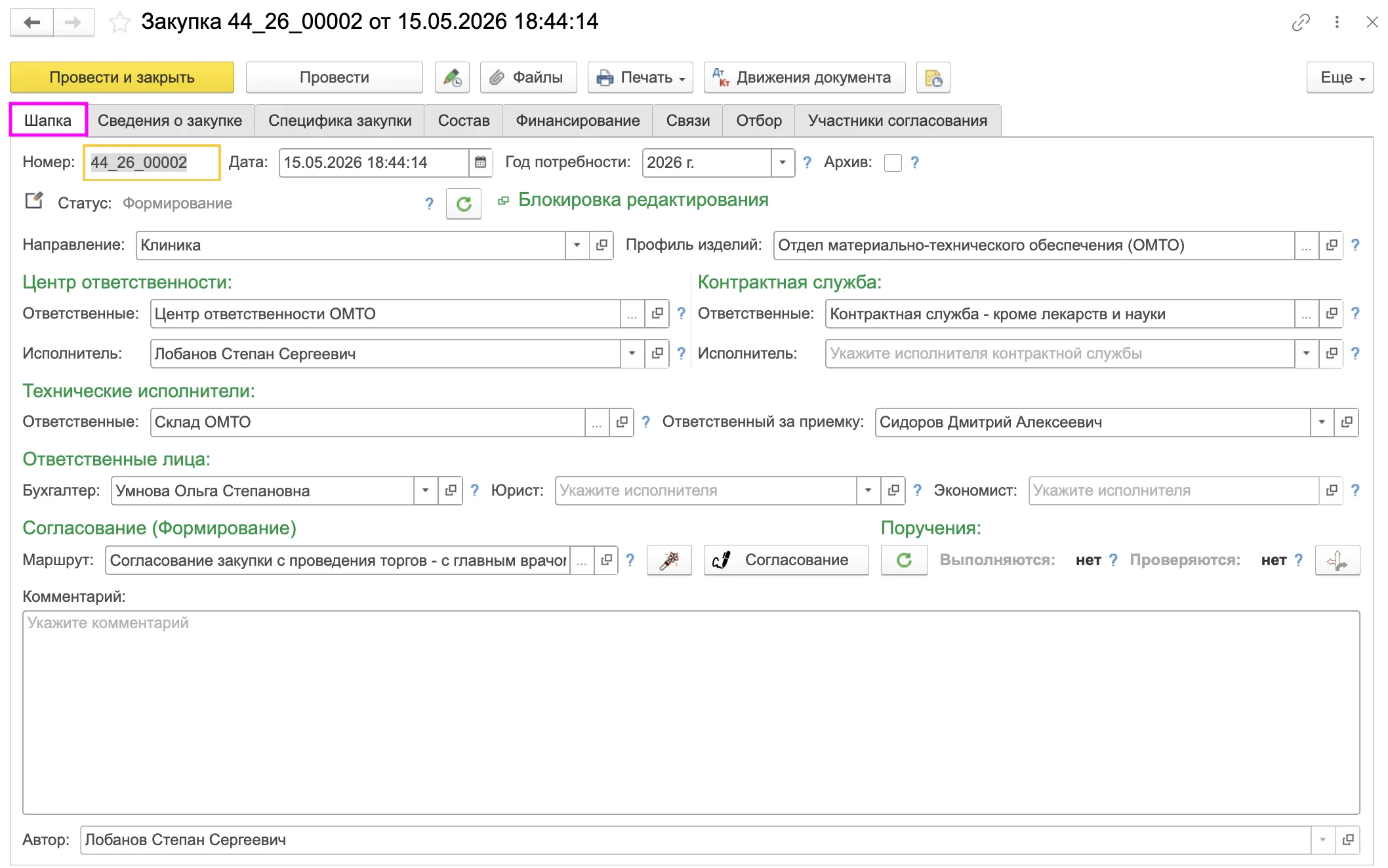This screenshot has width=1388, height=868.
Task: Click the Согласование button
Action: pyautogui.click(x=786, y=560)
